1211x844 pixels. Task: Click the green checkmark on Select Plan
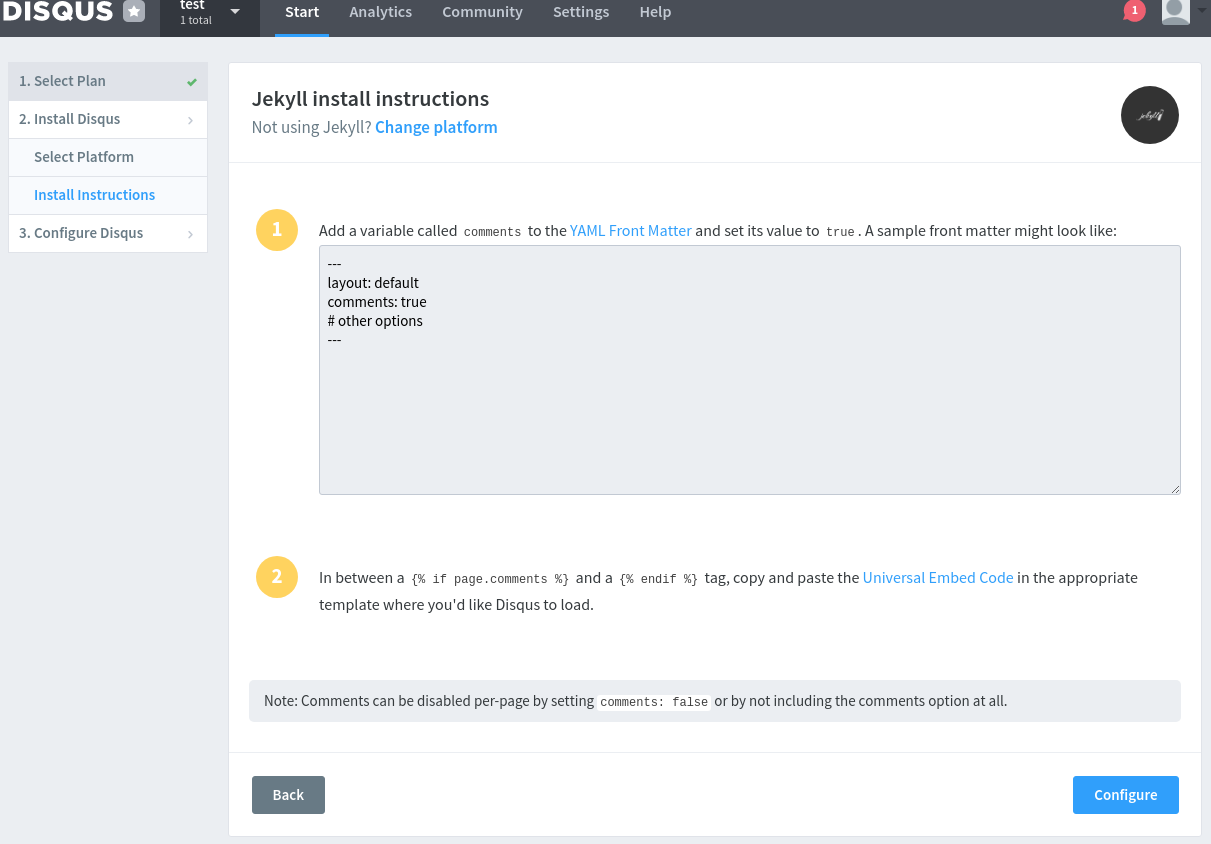point(192,82)
